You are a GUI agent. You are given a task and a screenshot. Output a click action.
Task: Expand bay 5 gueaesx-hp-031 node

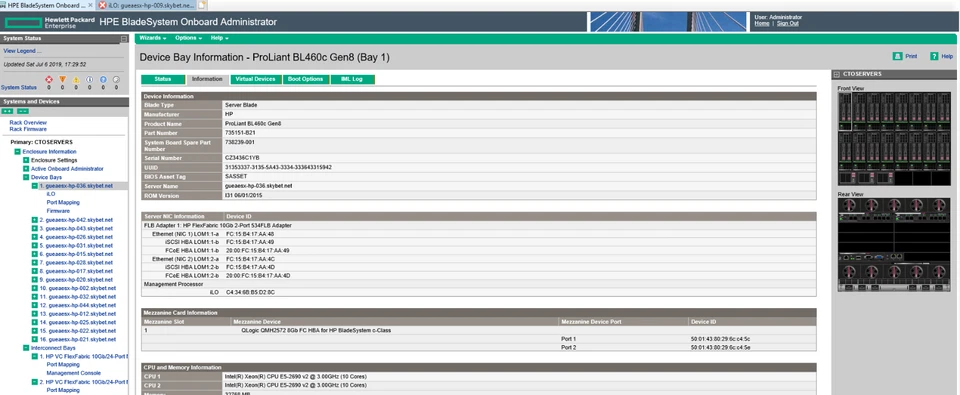coord(35,245)
